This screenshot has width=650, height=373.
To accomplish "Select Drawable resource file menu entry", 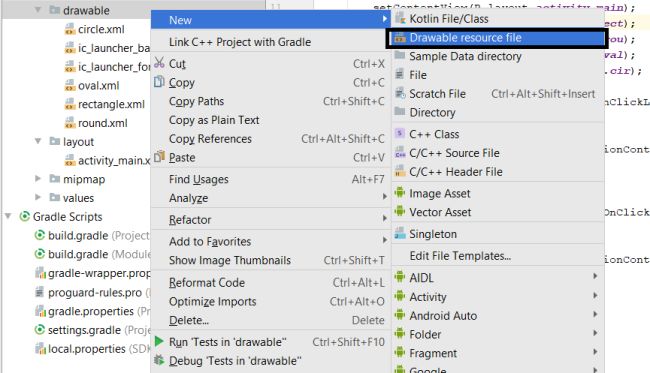I will [496, 38].
